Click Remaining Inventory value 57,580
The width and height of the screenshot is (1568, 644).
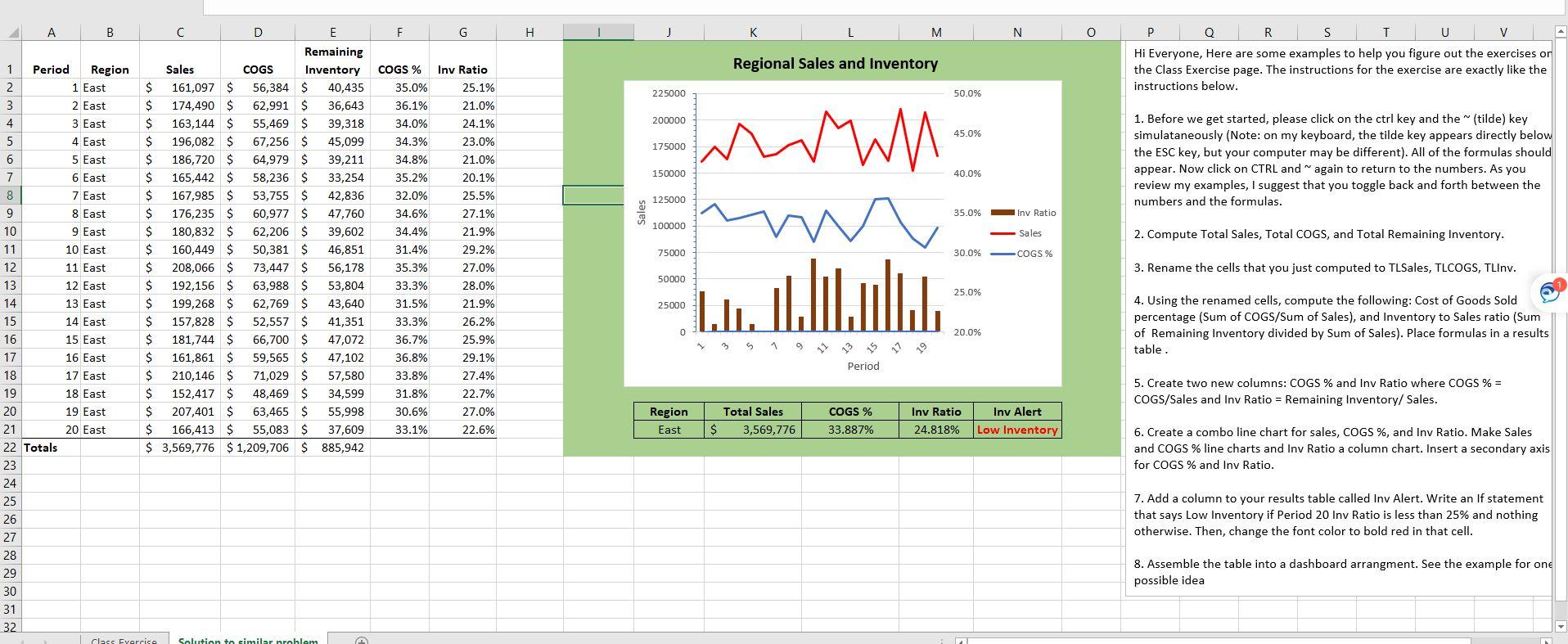point(333,376)
